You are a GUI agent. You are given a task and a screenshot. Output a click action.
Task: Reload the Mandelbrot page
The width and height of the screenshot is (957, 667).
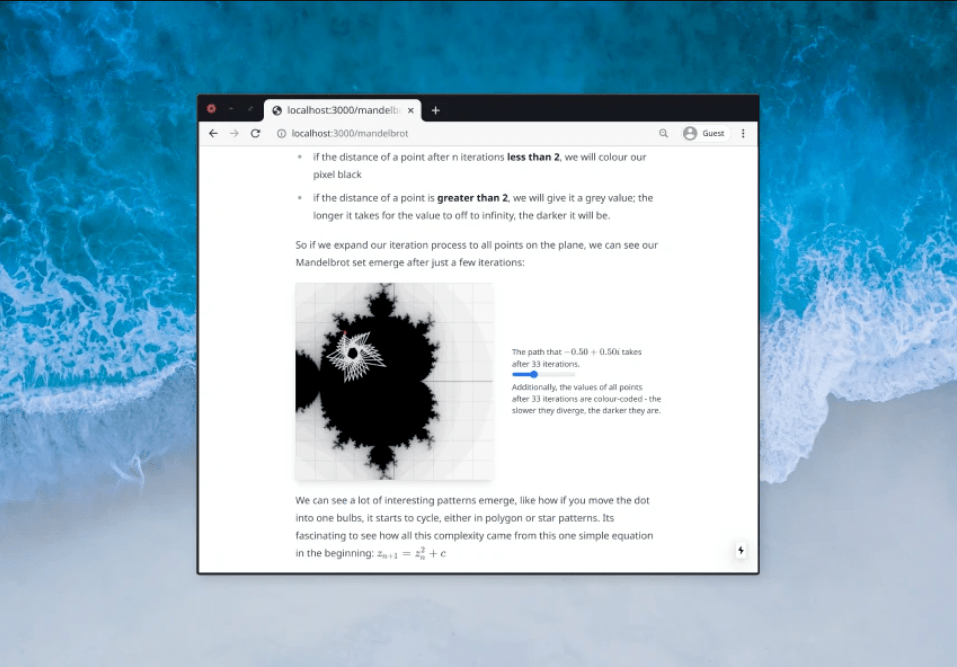tap(255, 133)
